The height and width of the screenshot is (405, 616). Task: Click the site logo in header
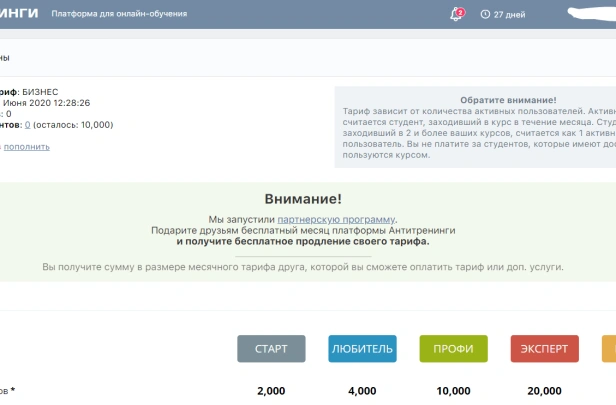pyautogui.click(x=18, y=14)
